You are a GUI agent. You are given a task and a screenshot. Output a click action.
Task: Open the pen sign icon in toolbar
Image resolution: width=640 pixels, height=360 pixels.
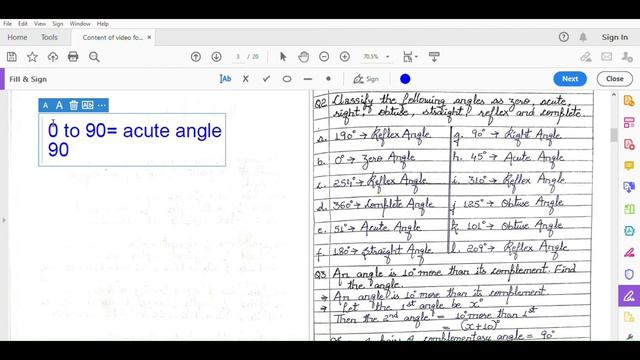[x=586, y=57]
